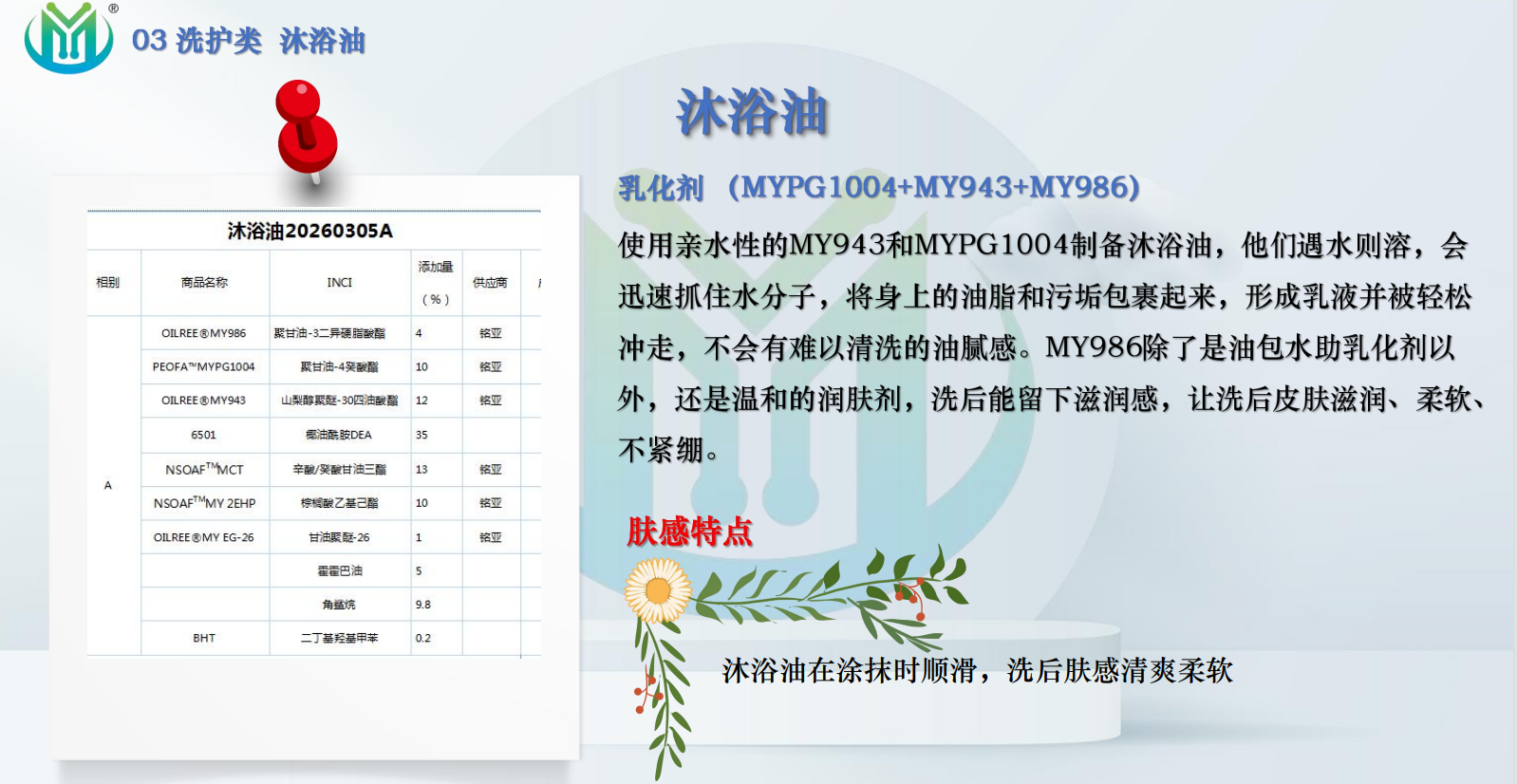Click the INCI cell "霍霍巴油"

click(x=339, y=570)
